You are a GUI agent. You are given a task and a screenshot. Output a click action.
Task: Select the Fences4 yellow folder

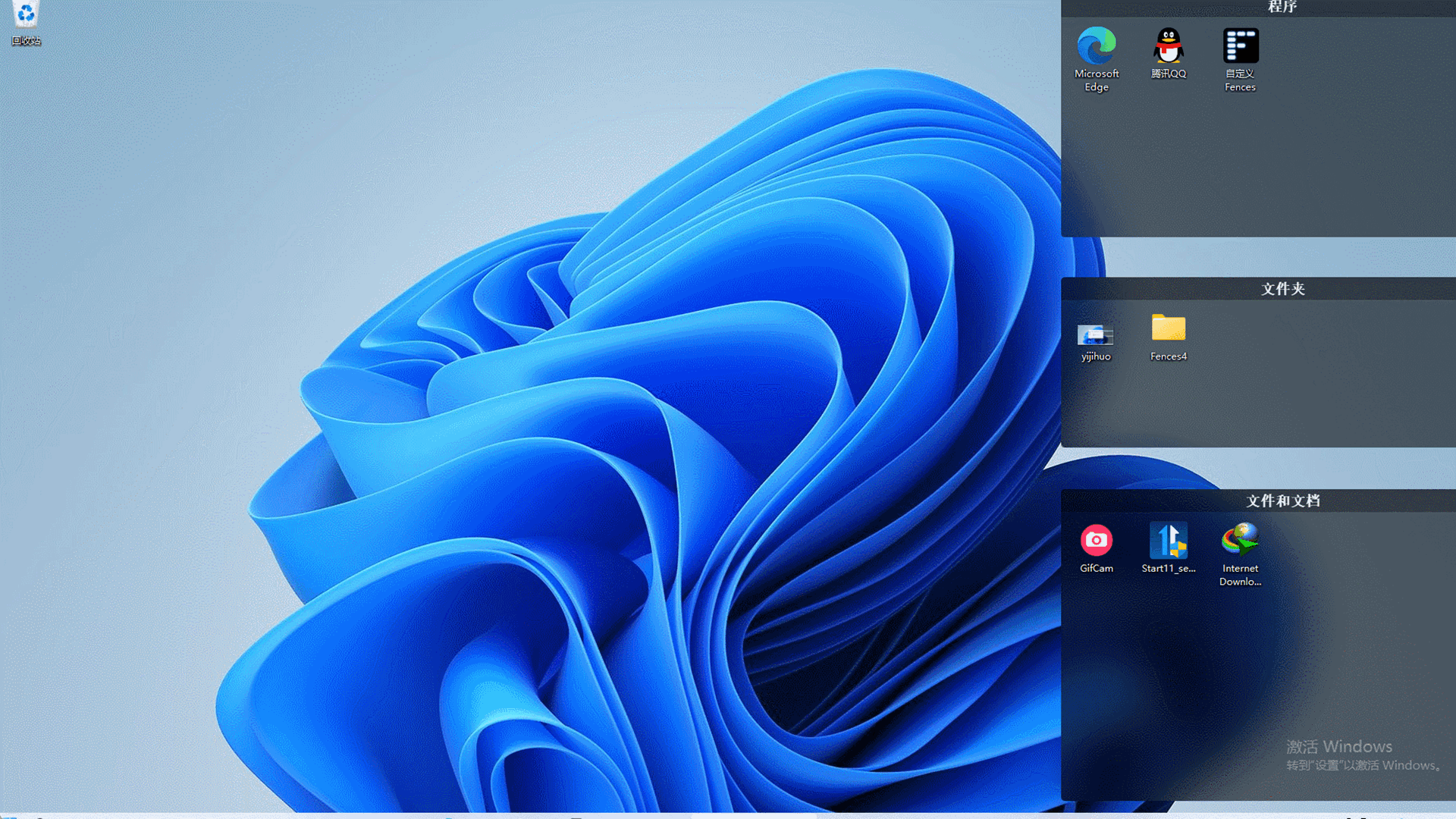point(1169,328)
